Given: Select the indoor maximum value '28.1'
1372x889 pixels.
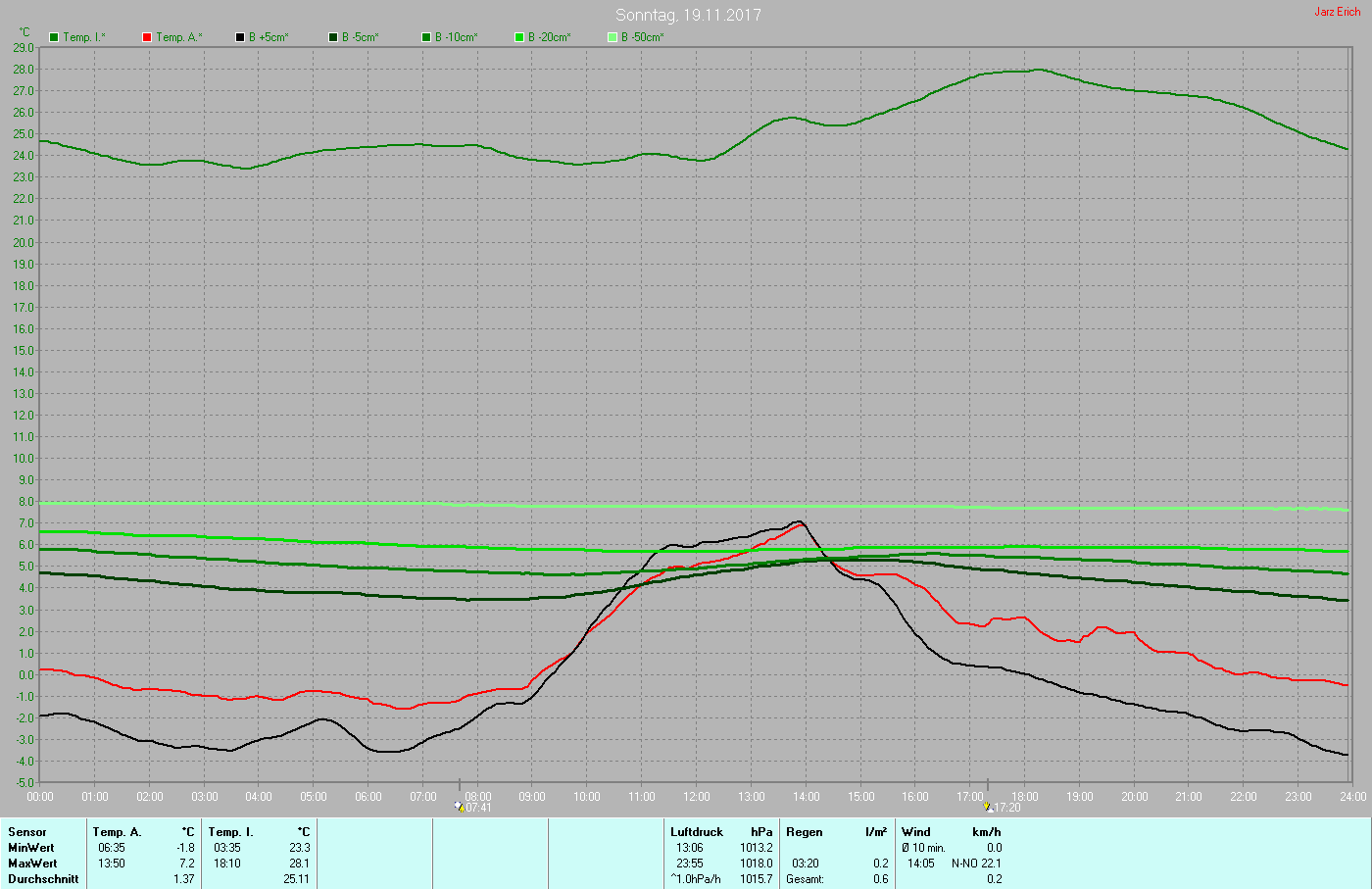Looking at the screenshot, I should pos(300,864).
